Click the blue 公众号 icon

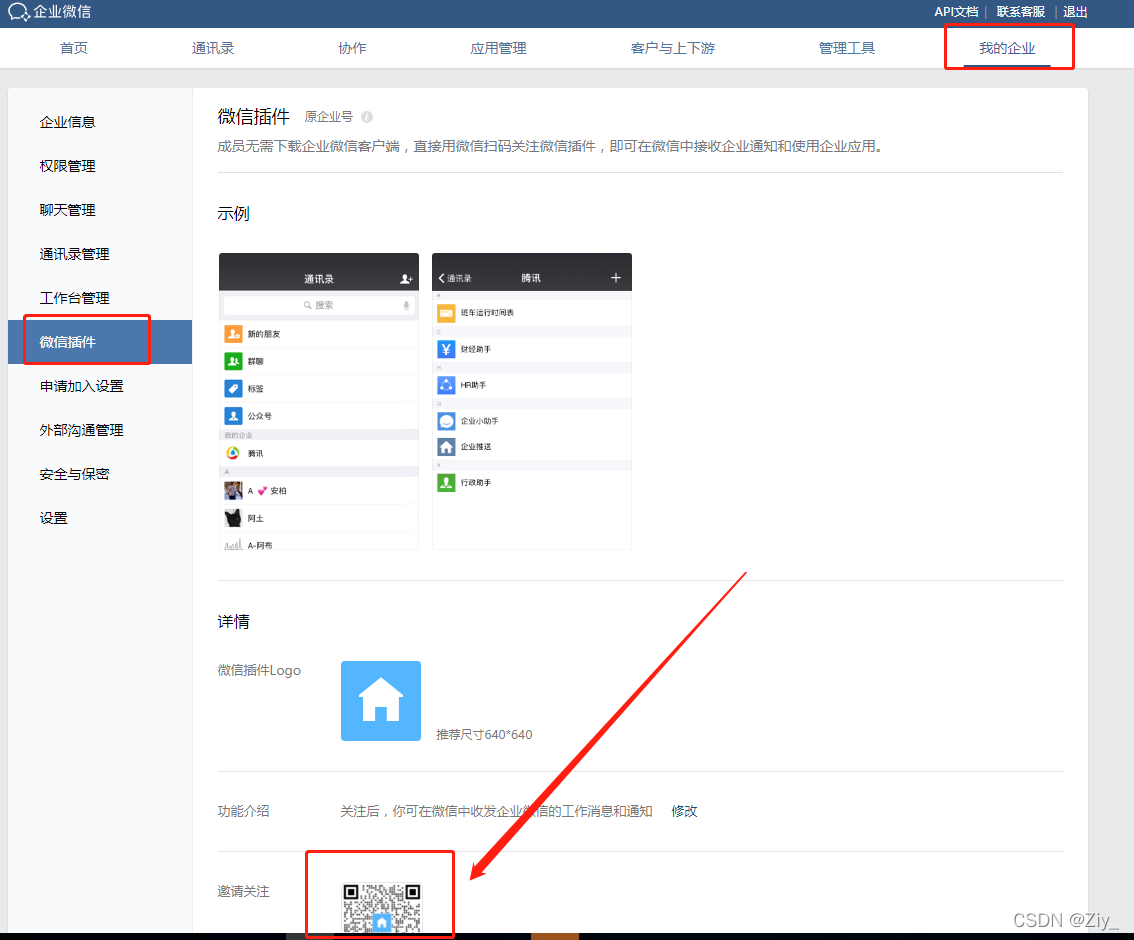233,416
